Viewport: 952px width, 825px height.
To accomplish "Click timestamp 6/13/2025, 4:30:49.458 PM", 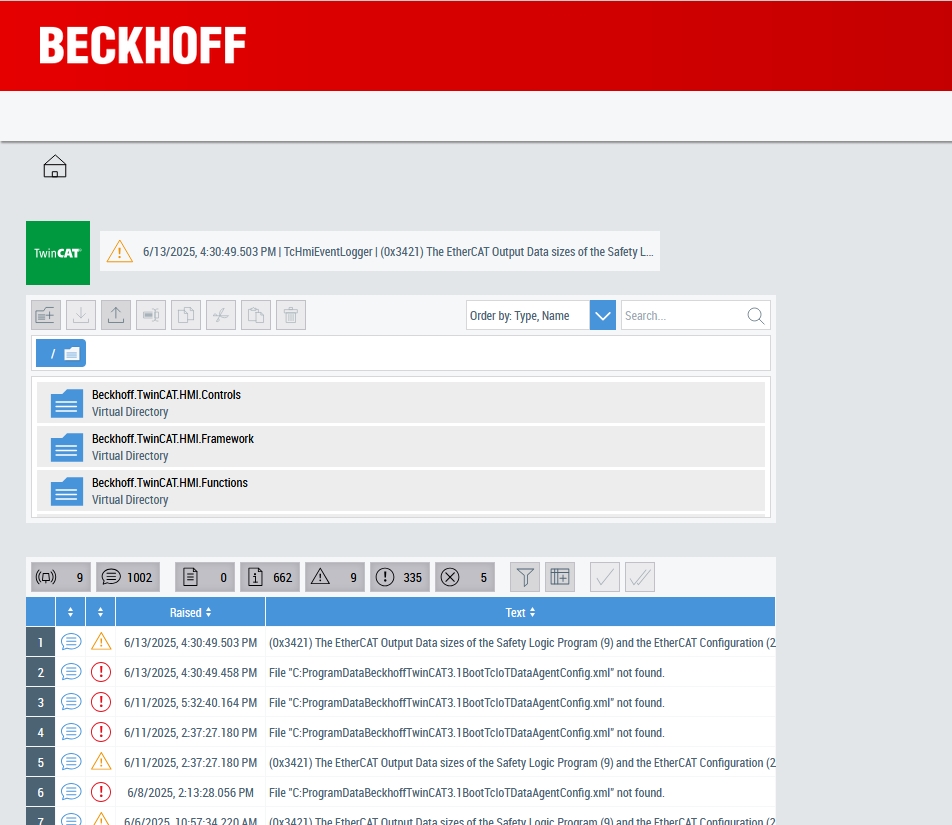I will (191, 672).
